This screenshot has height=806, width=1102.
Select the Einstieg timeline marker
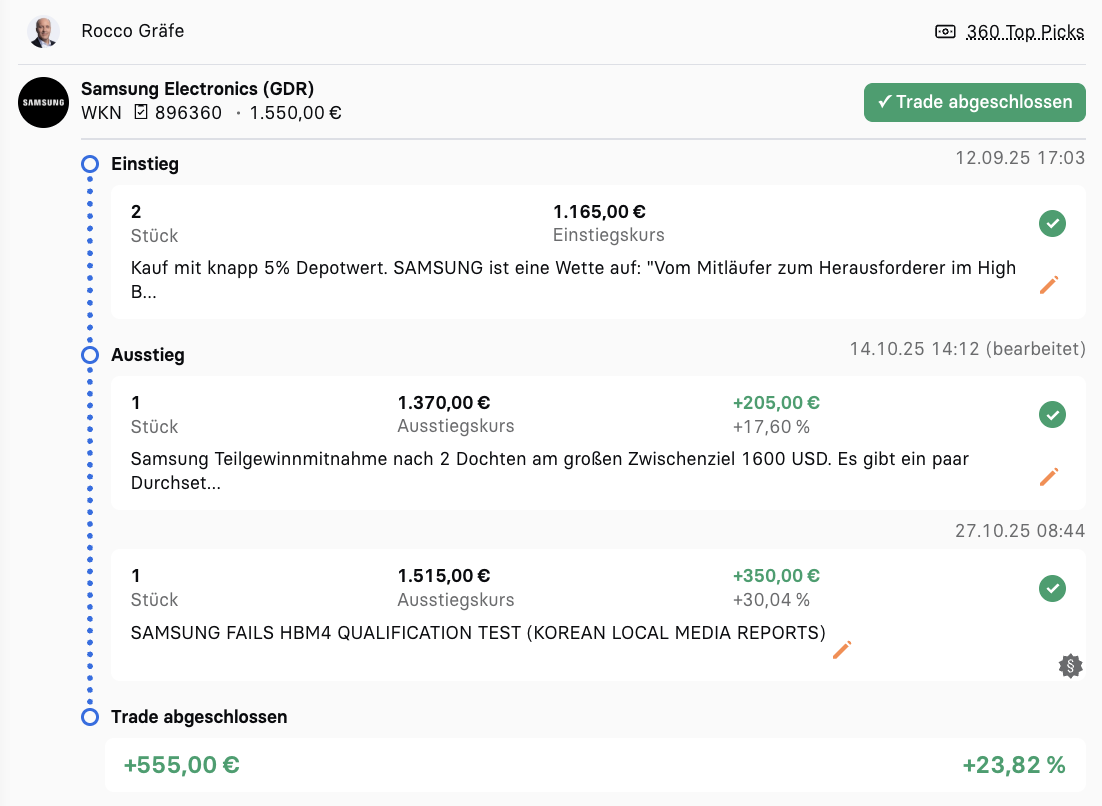coord(90,164)
